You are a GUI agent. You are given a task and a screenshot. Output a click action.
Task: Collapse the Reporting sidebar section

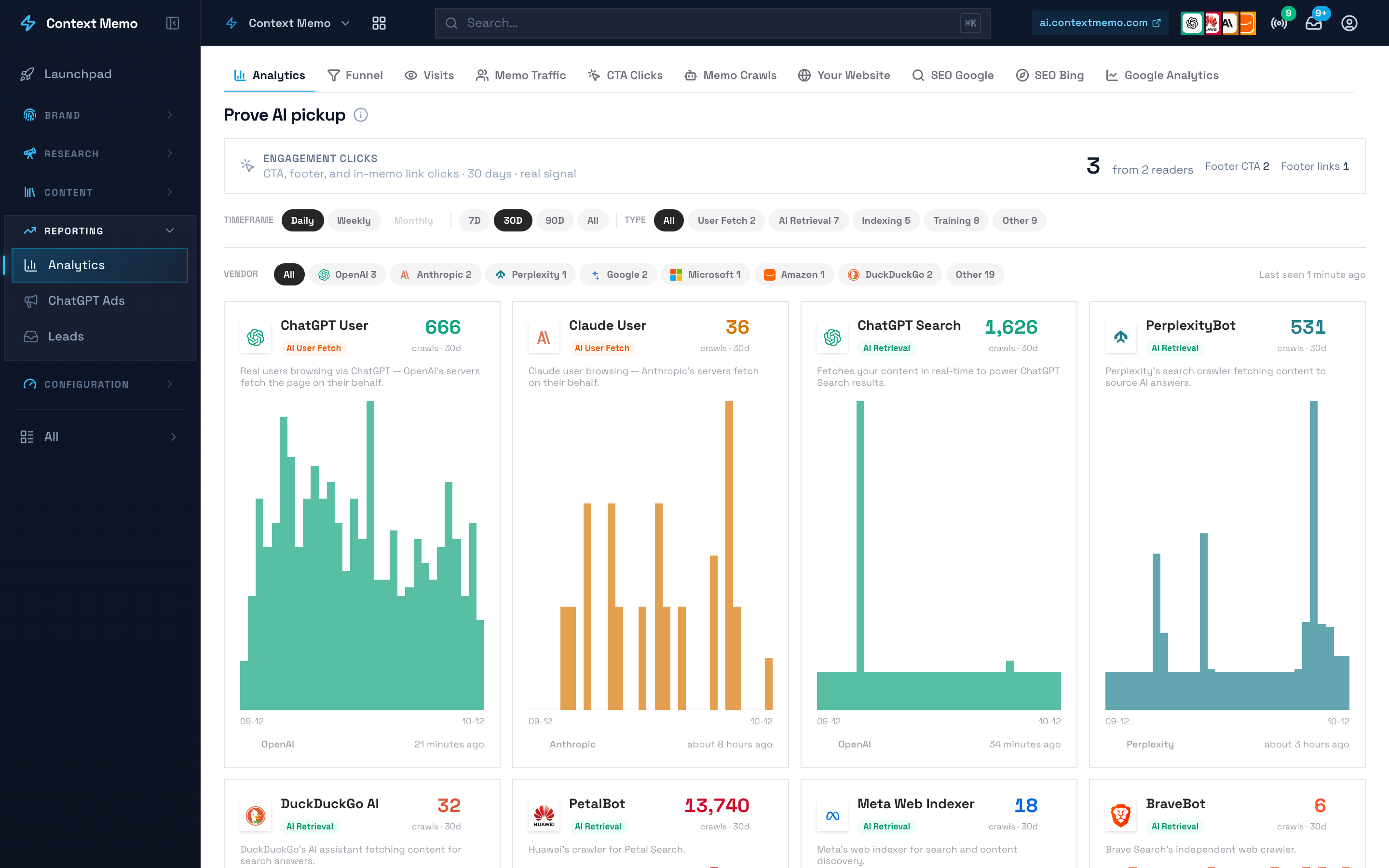tap(99, 231)
